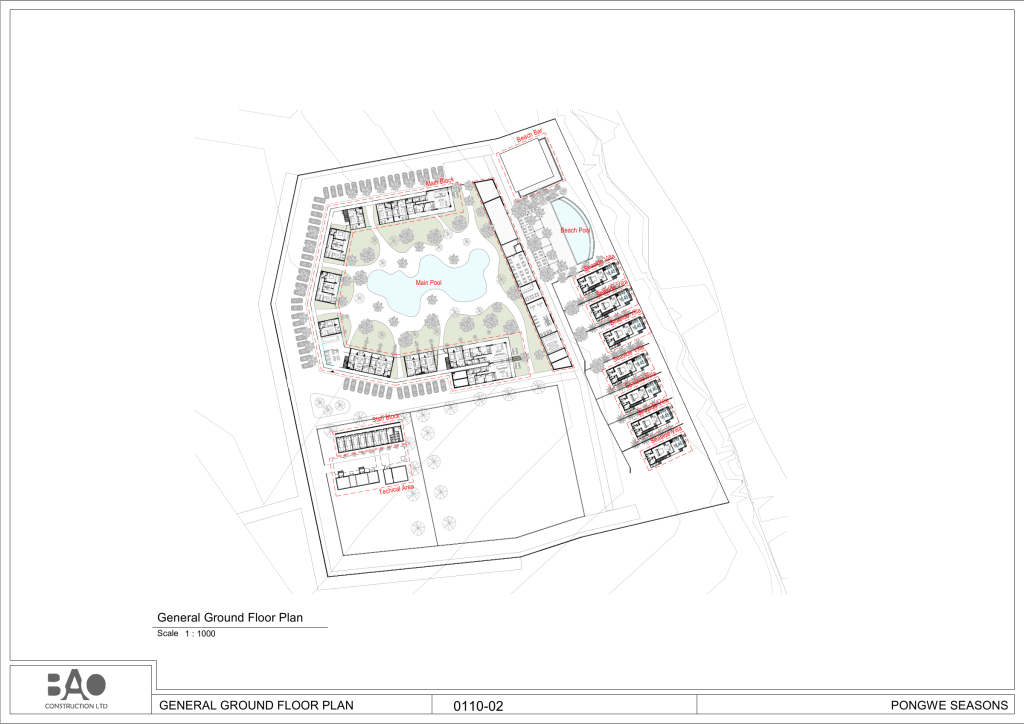The height and width of the screenshot is (724, 1024).
Task: Click the "Beach Bar" label
Action: (530, 136)
